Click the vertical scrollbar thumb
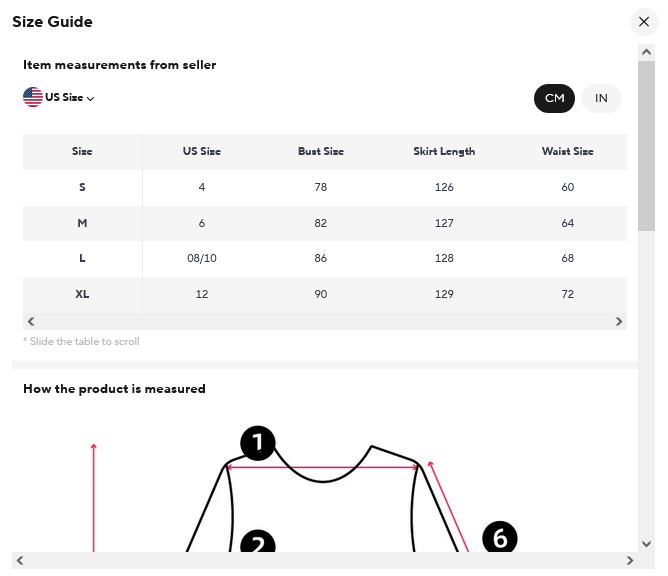 click(x=646, y=145)
